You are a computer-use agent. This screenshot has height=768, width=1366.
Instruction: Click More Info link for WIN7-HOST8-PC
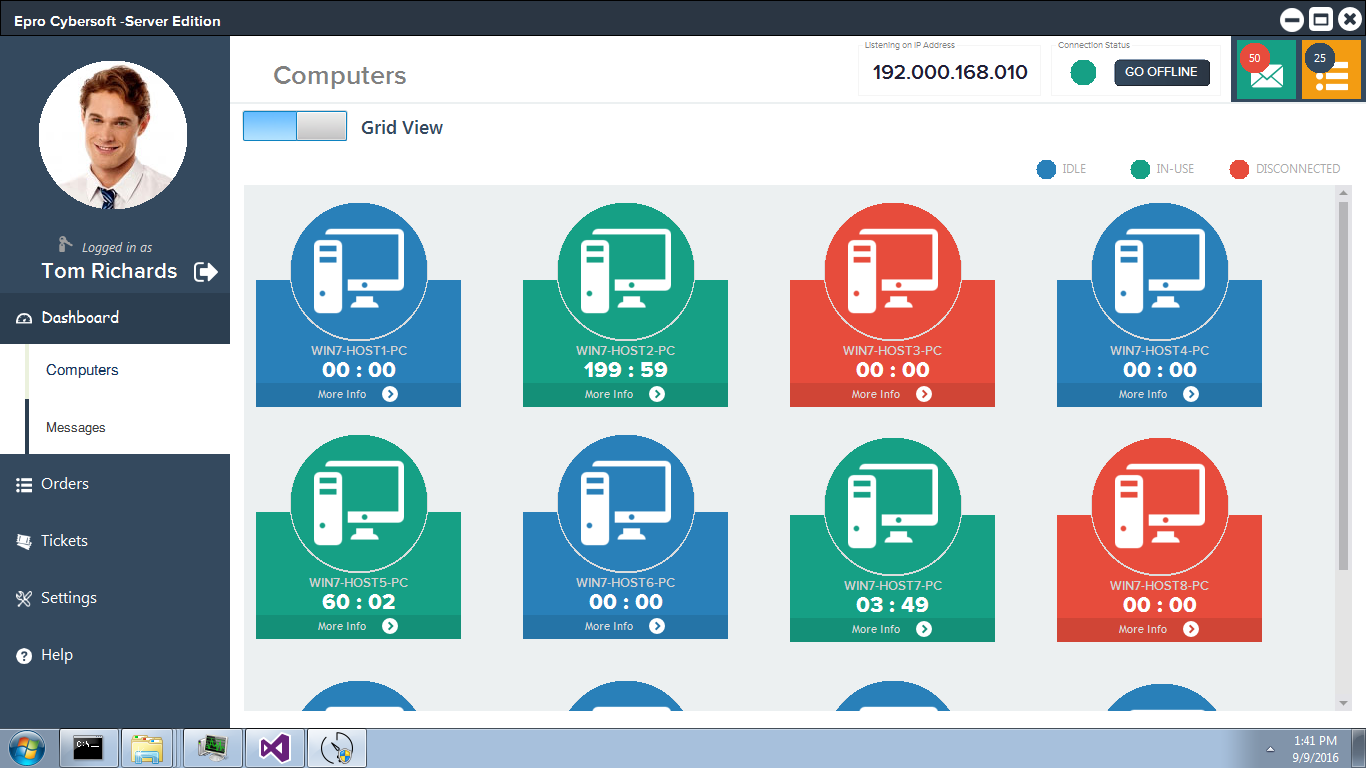coord(1143,629)
